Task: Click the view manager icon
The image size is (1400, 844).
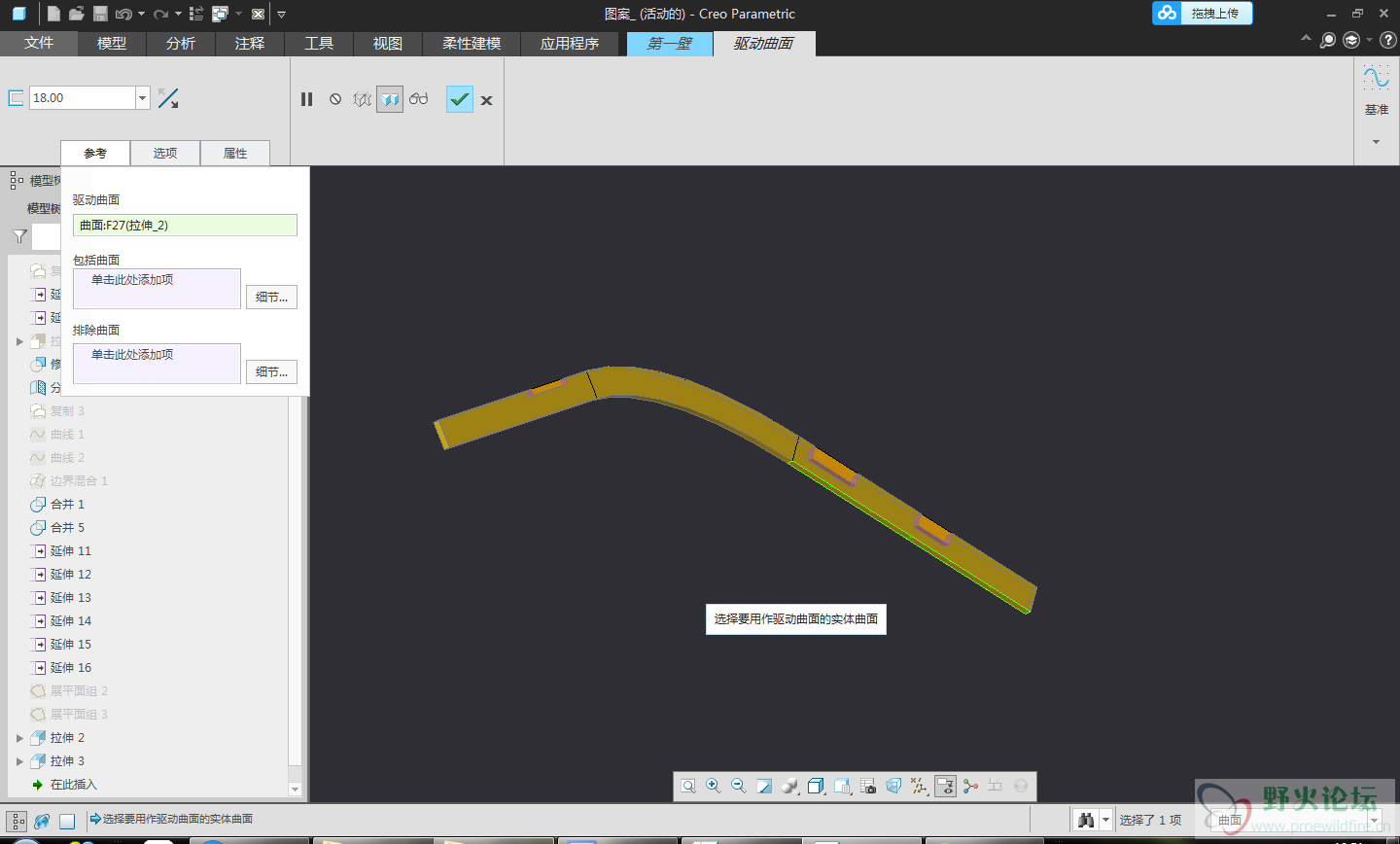Action: point(868,787)
